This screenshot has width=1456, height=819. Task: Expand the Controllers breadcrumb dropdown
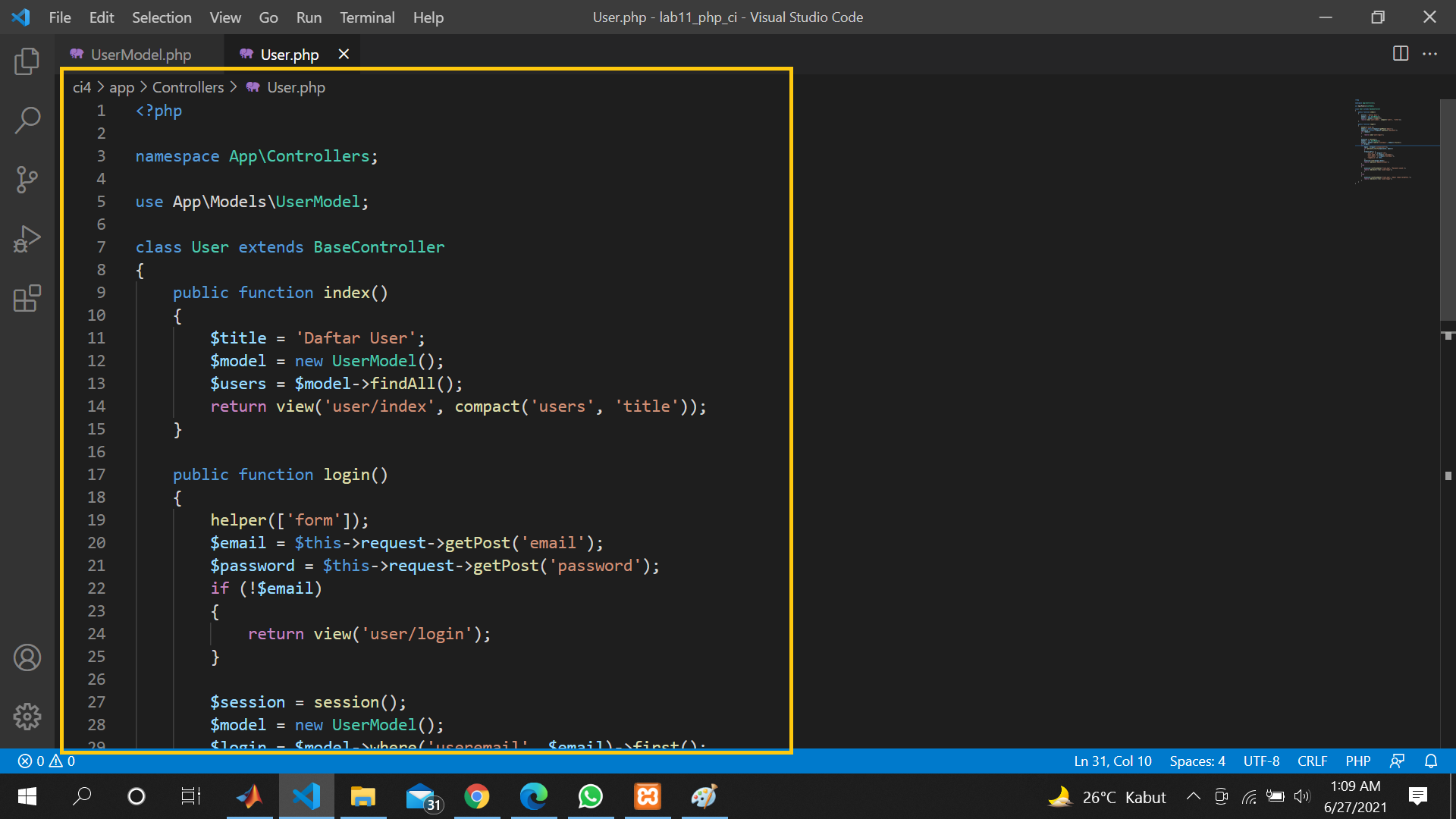point(187,86)
